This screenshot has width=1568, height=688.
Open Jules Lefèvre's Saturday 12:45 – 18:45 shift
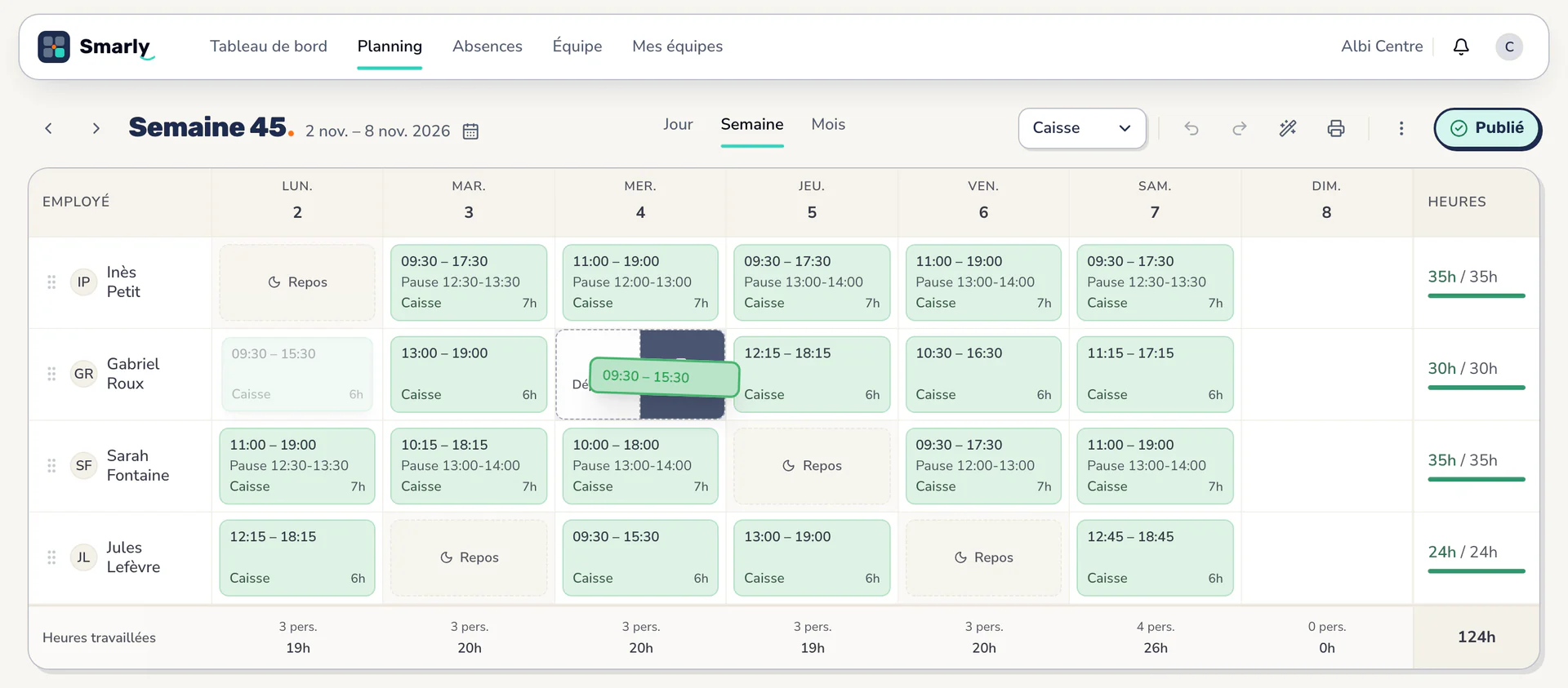tap(1155, 557)
